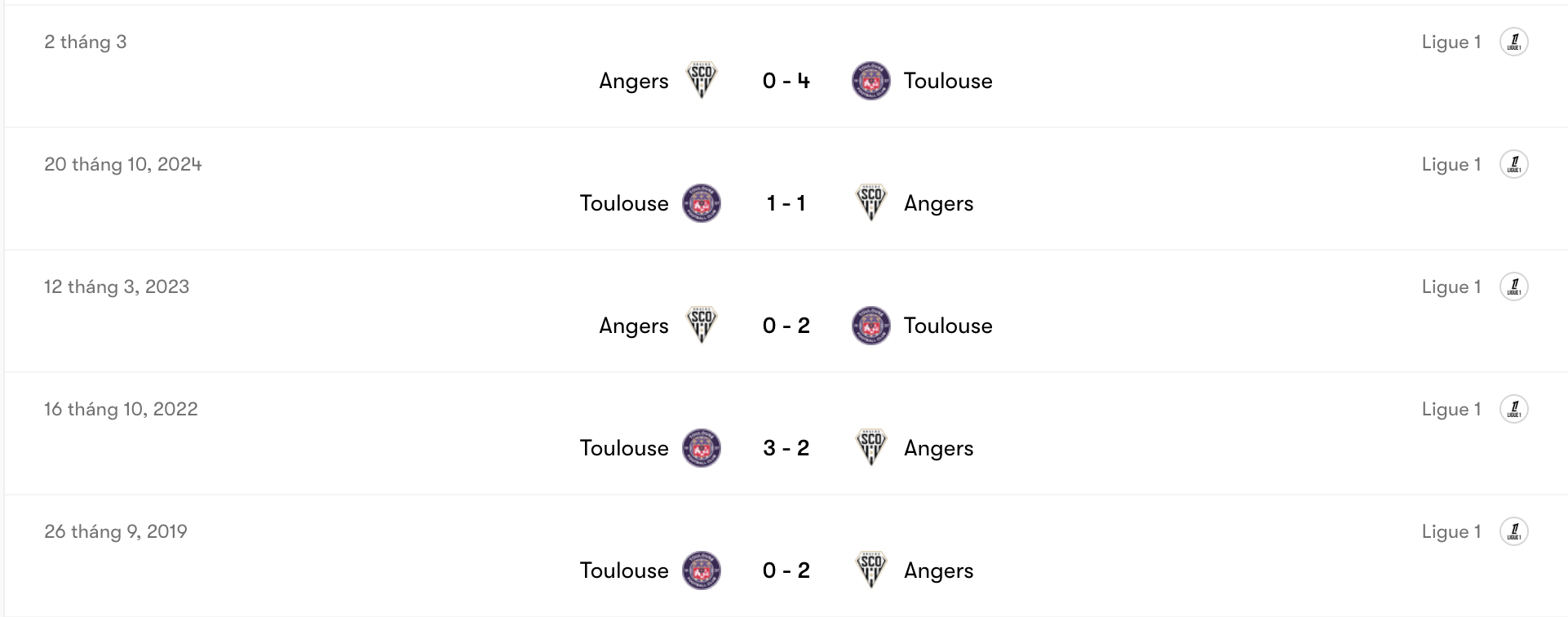
Task: Open the 0-4 match score details
Action: 786,81
